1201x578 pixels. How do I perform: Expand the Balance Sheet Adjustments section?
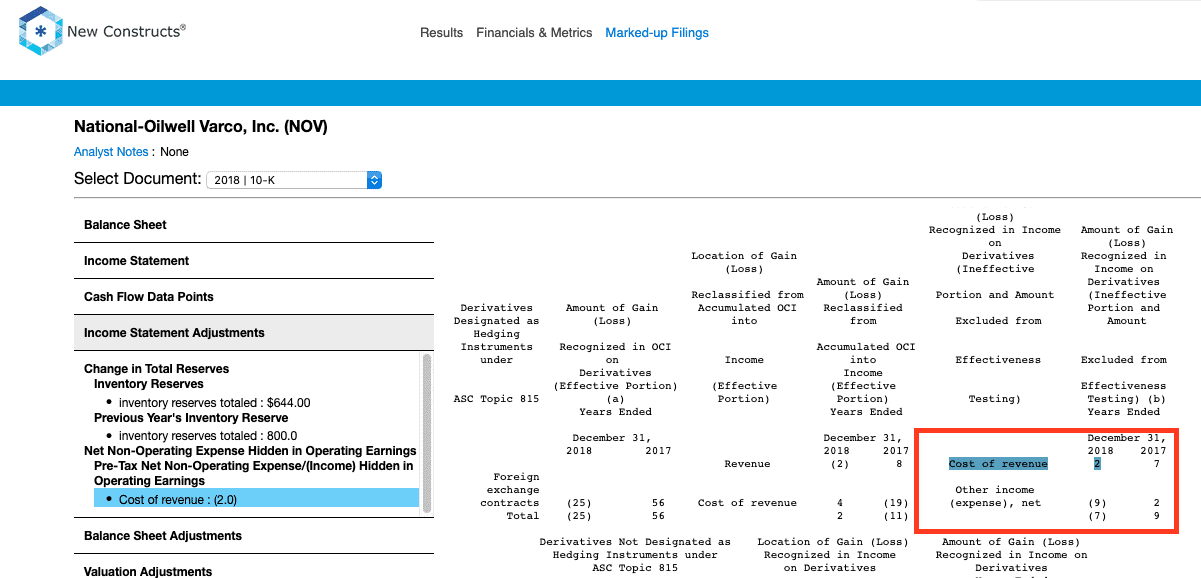coord(254,536)
